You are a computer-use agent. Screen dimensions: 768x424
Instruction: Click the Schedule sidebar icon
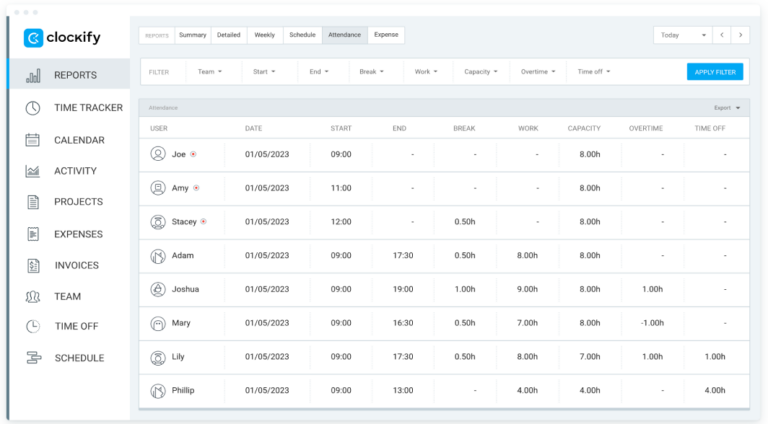click(33, 358)
